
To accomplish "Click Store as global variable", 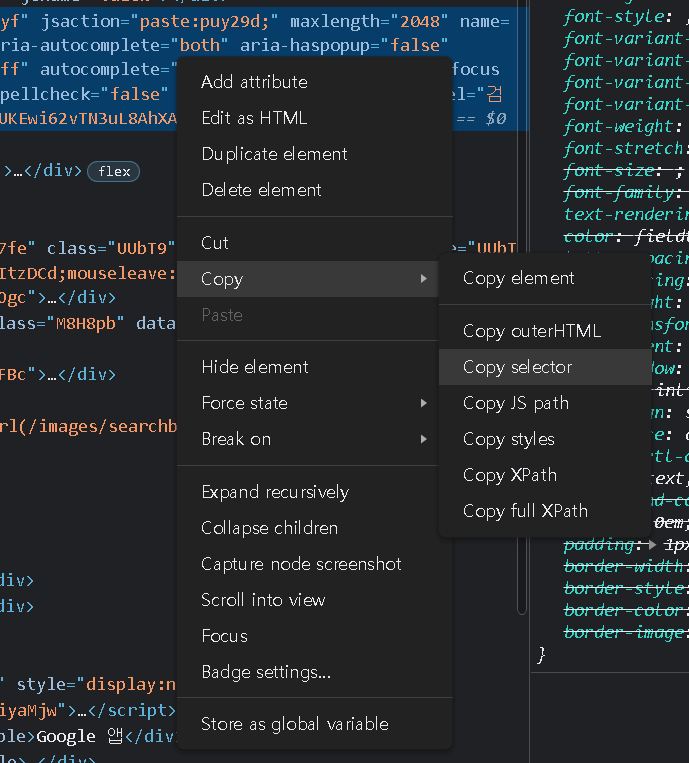I will tap(314, 724).
